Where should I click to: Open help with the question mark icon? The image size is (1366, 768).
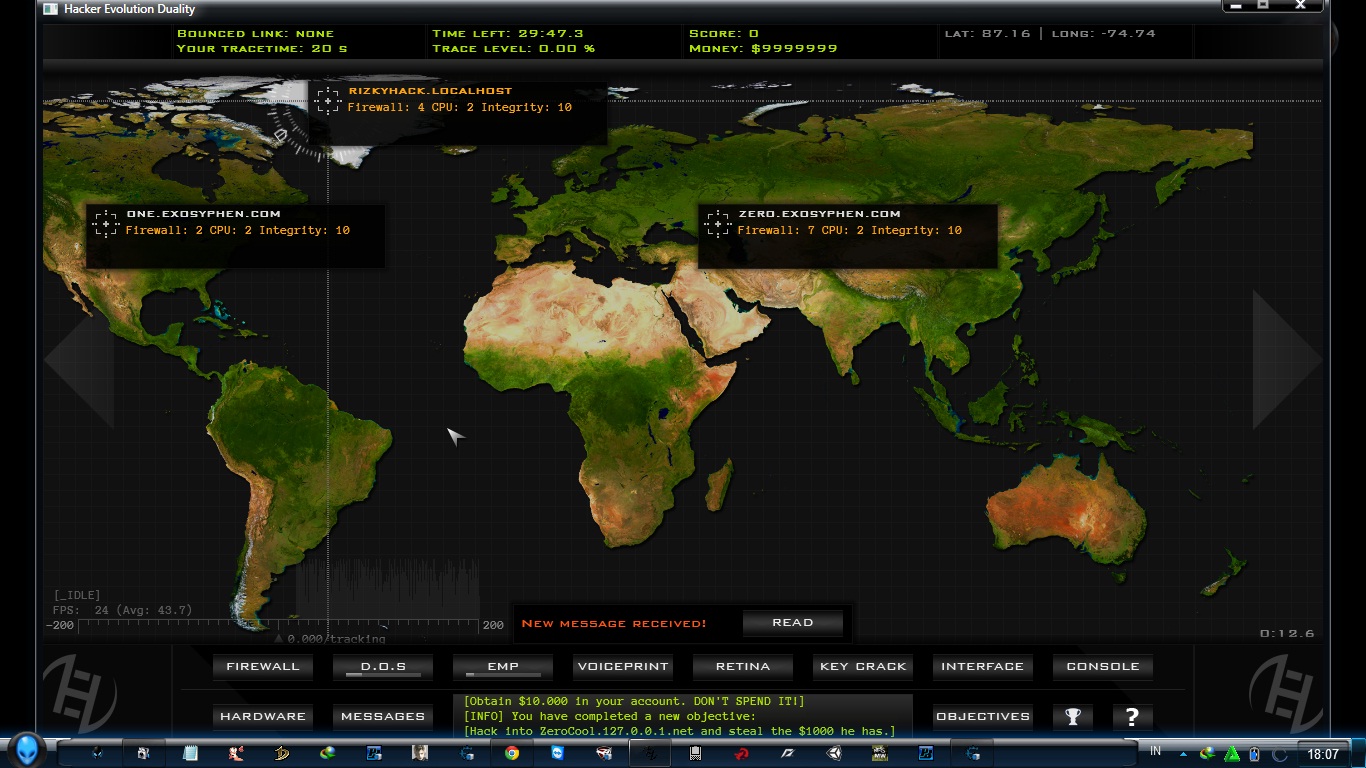(1132, 716)
